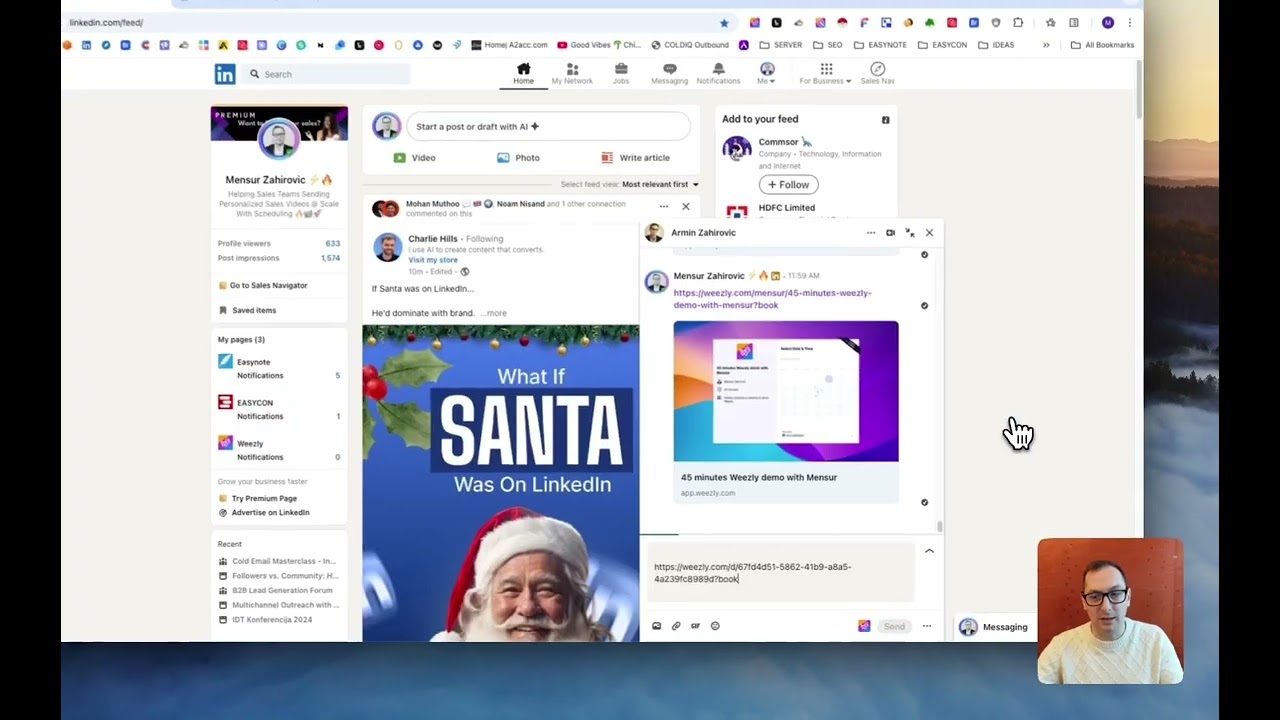Open the Jobs tab
This screenshot has width=1280, height=720.
point(621,74)
